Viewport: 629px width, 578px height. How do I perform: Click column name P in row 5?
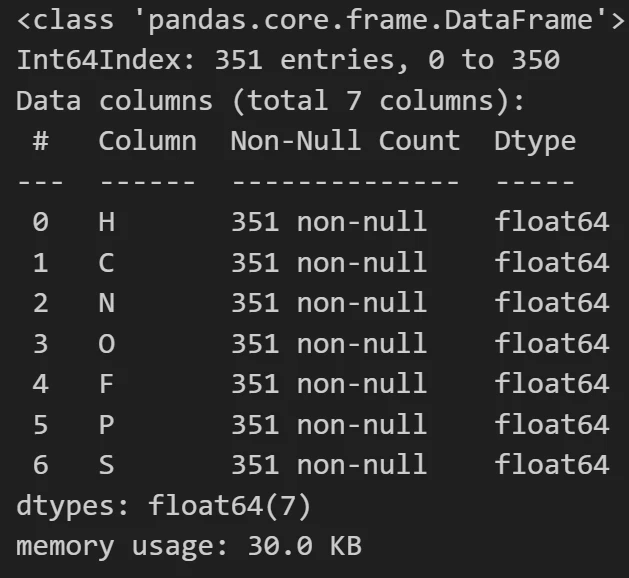(x=106, y=424)
